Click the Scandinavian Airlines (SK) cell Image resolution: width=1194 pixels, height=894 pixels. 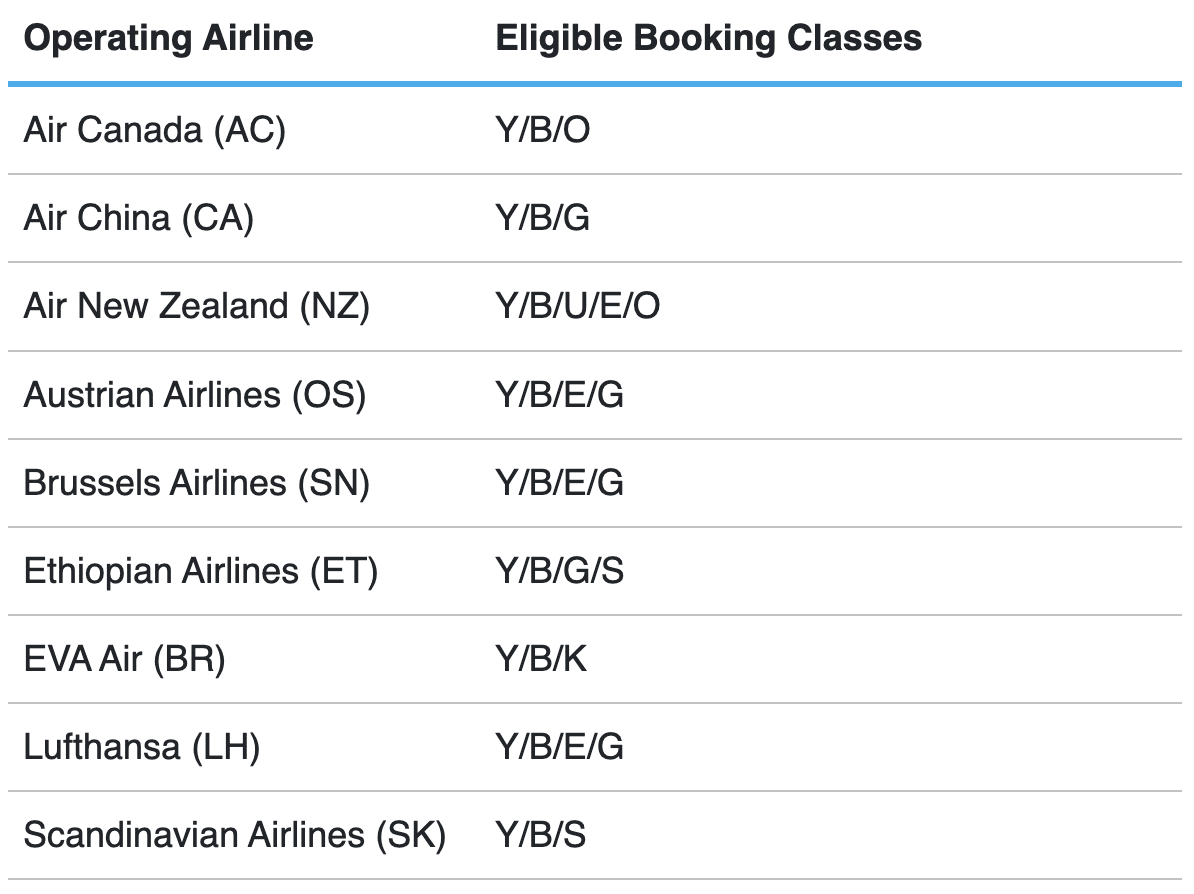(235, 835)
